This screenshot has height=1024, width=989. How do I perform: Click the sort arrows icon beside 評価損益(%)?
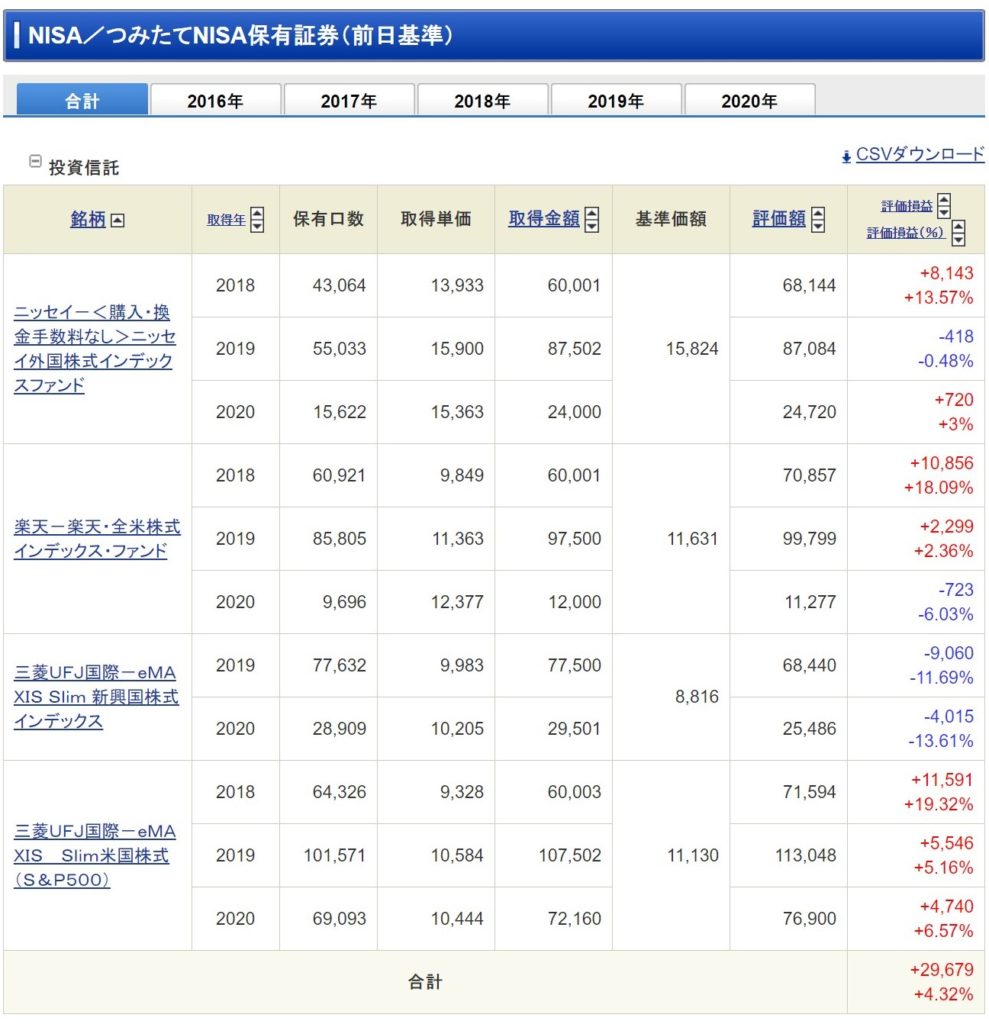click(x=958, y=233)
